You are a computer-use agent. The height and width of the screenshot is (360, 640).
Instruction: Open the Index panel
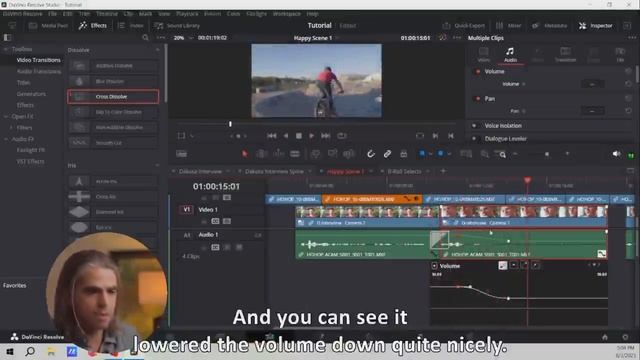point(131,25)
